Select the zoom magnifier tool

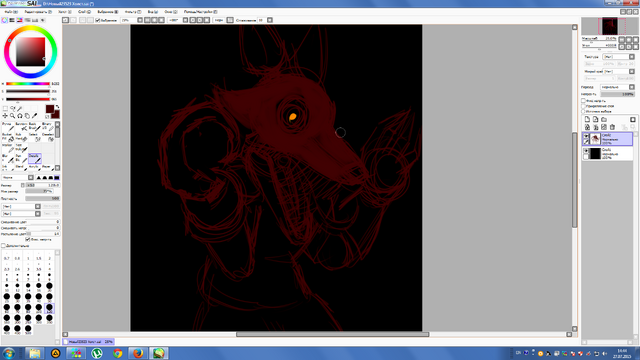tap(13, 116)
